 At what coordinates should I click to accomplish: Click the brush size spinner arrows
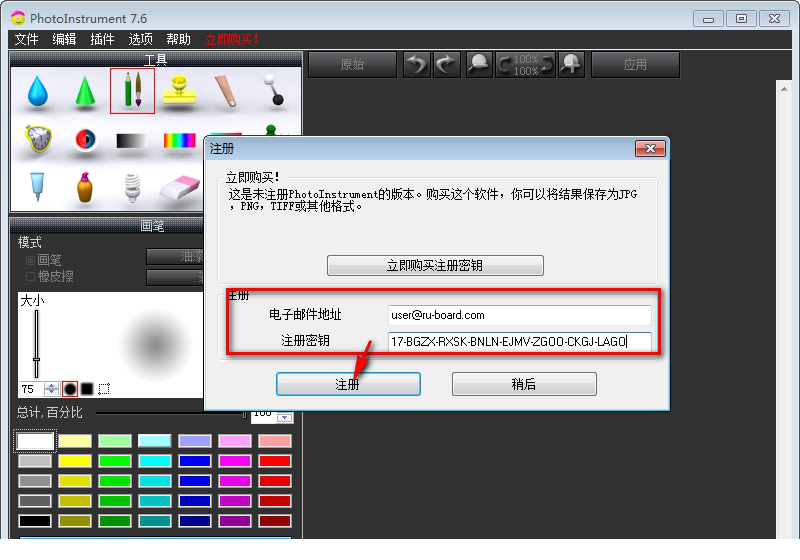[52, 389]
